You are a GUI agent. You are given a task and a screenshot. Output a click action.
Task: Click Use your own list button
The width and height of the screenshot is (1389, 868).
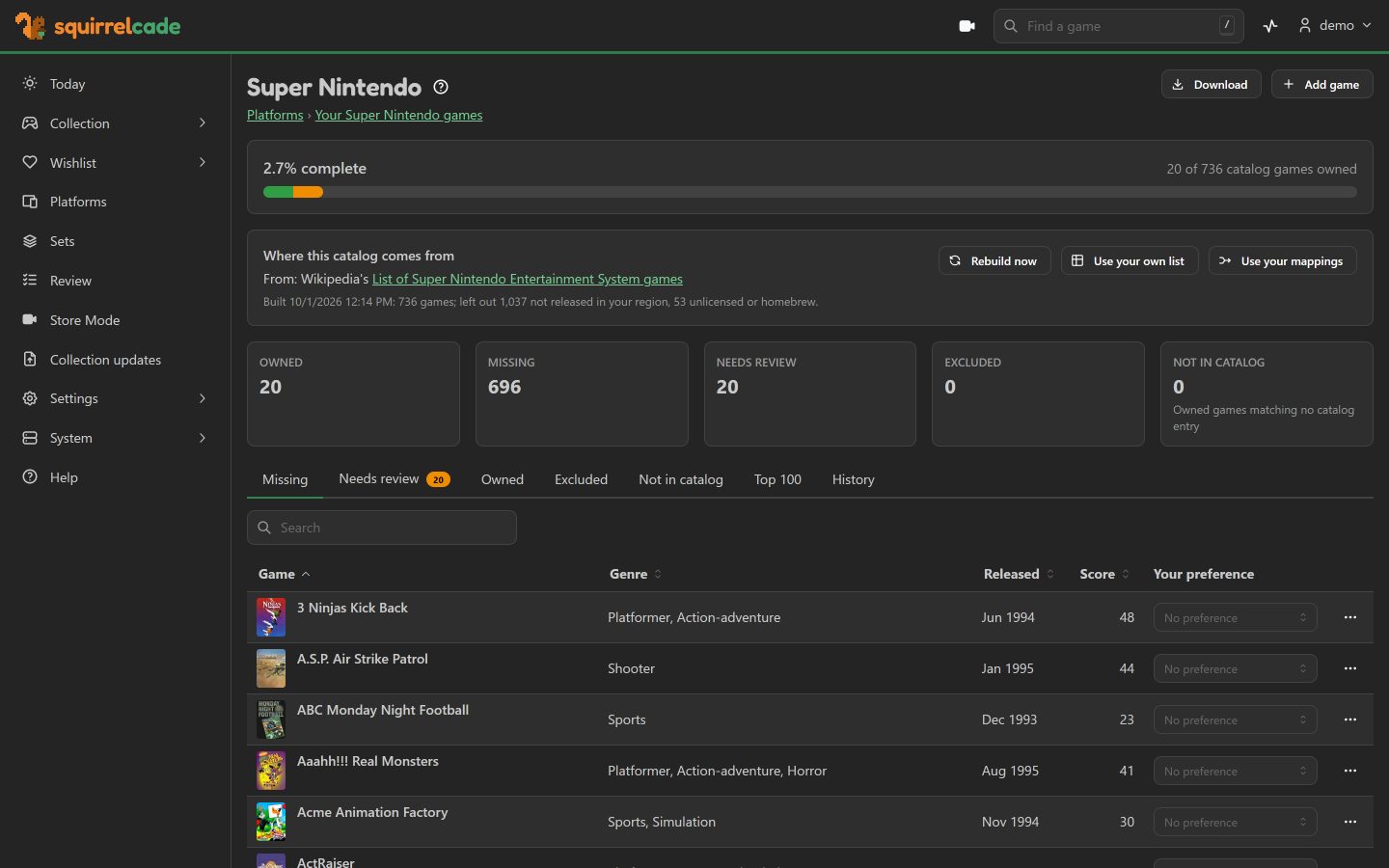click(1130, 260)
